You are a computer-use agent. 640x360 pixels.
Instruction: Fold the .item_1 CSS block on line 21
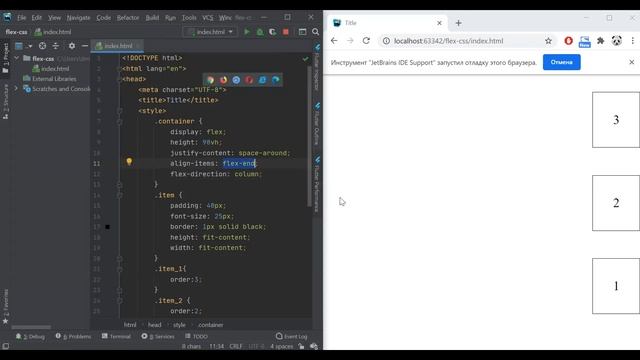120,269
